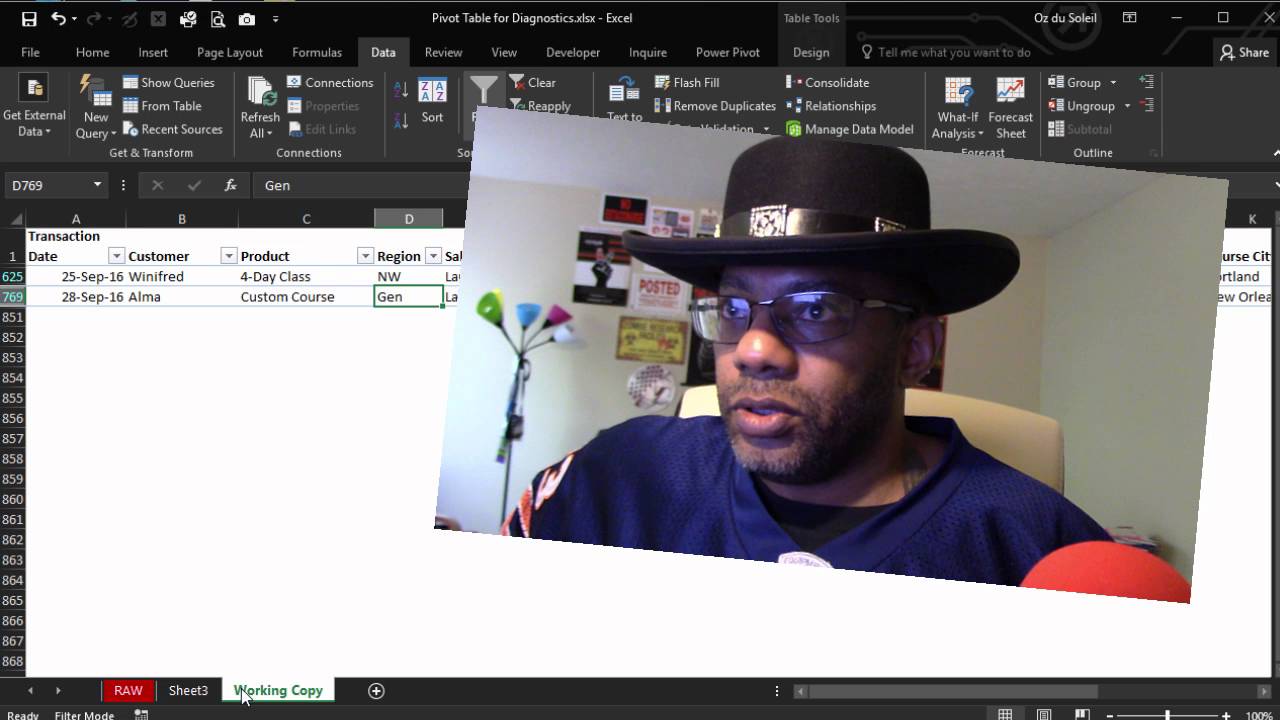Open New Query dropdown
1280x720 pixels.
click(96, 106)
